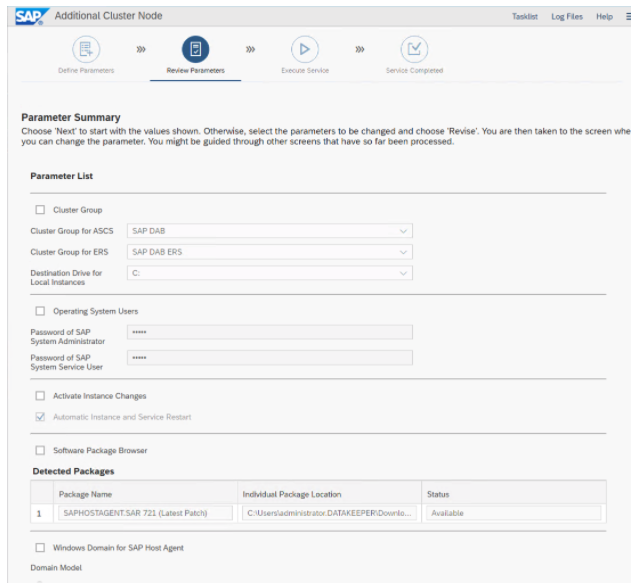Click the SAP System Service User password field
This screenshot has height=583, width=639.
point(269,358)
